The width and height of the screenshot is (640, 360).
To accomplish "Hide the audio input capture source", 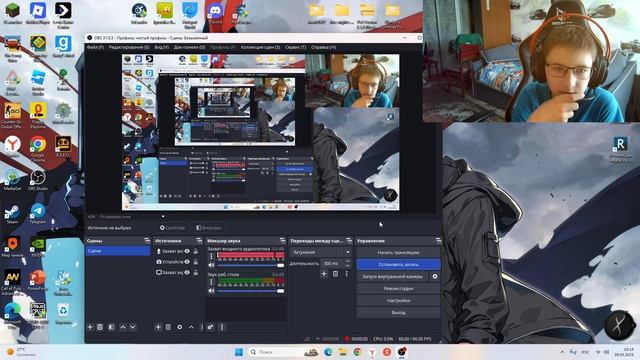I will point(187,251).
